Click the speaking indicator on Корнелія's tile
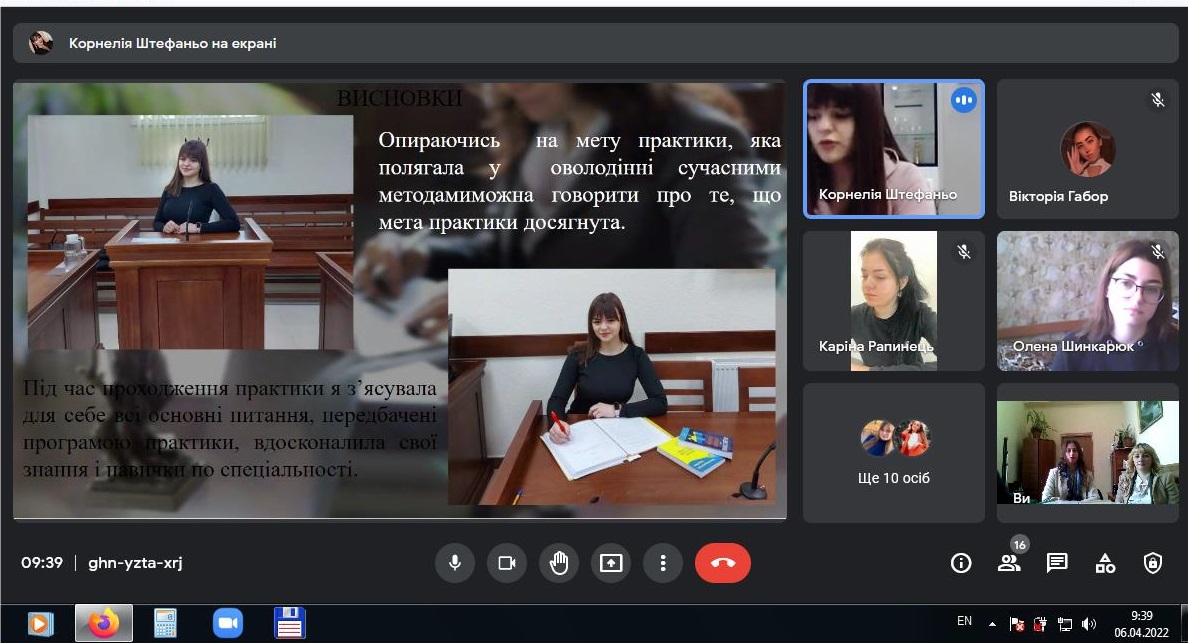Image resolution: width=1188 pixels, height=643 pixels. [964, 100]
